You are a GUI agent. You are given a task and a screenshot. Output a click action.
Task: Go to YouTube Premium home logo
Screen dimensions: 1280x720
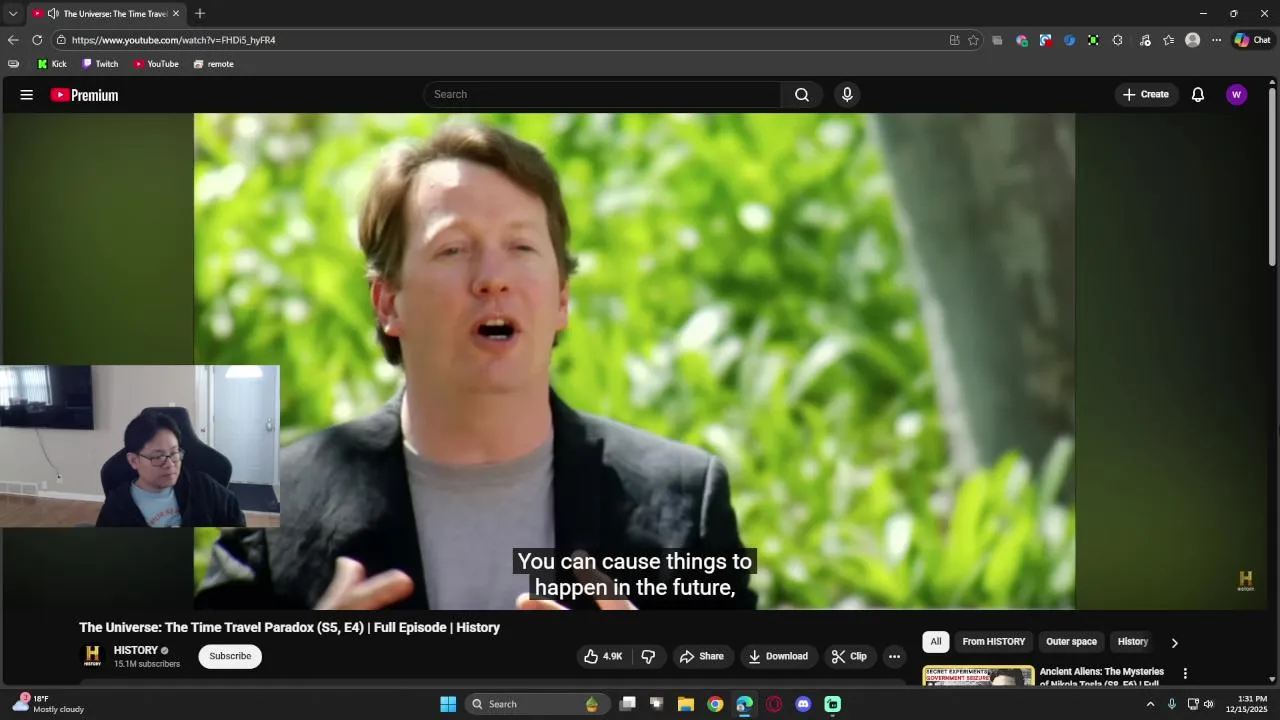[x=85, y=95]
